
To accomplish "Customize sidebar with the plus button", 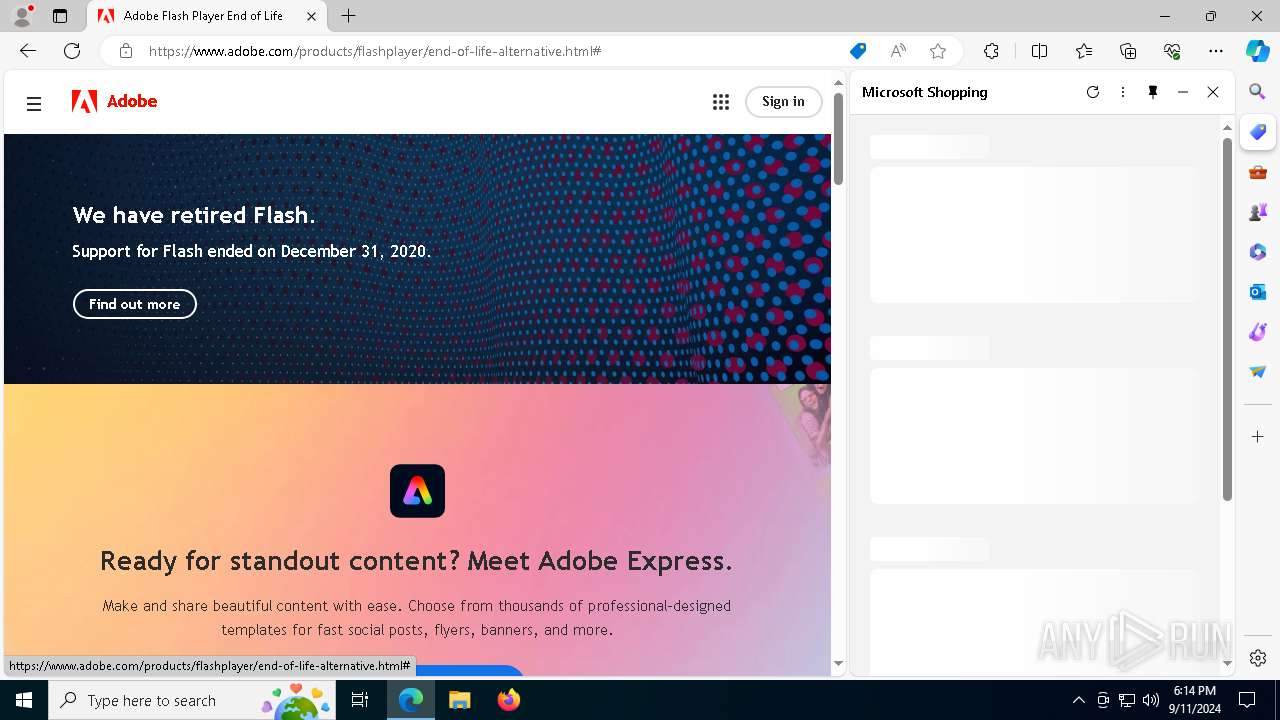I will tap(1258, 437).
